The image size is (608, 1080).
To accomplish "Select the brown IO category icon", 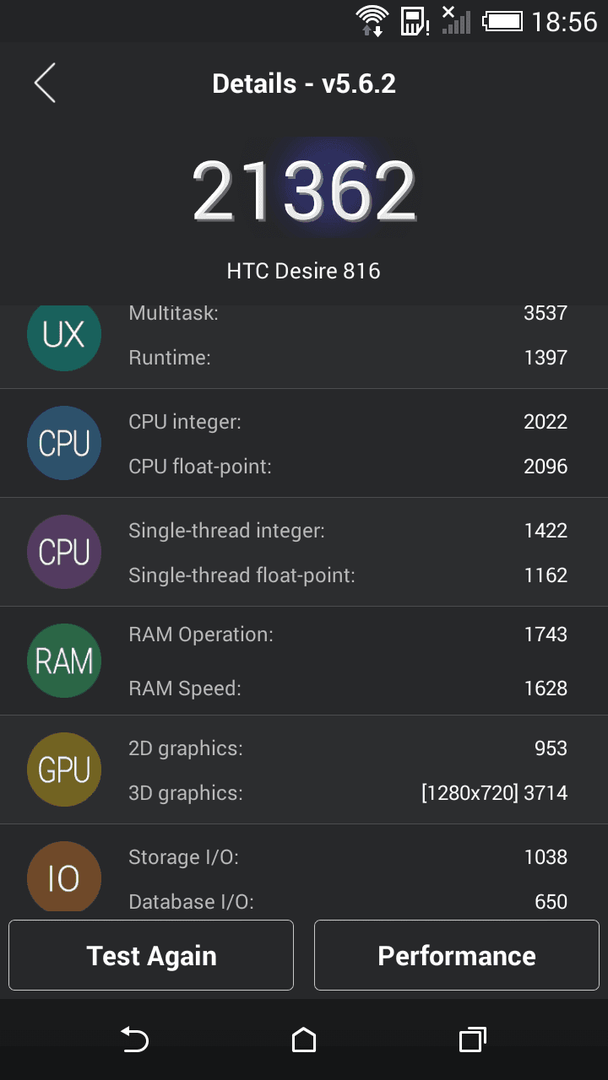I will (x=64, y=877).
